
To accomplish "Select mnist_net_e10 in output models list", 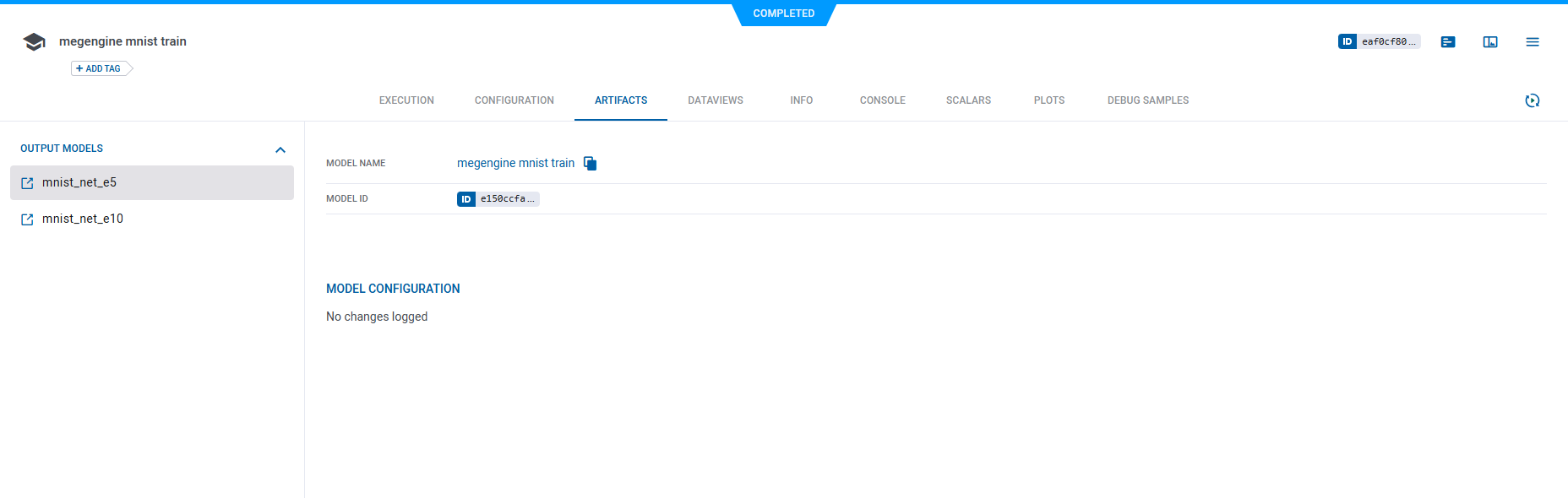I will click(x=83, y=219).
